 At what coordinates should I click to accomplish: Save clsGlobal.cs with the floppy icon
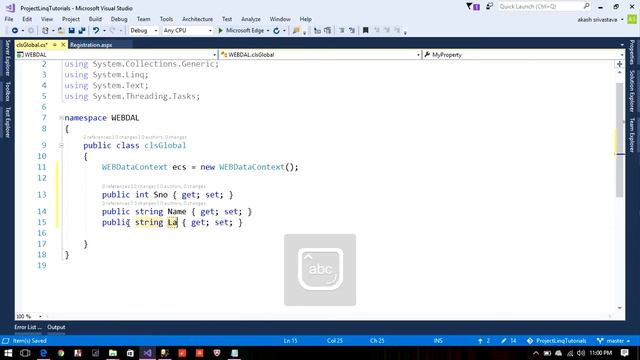(71, 31)
